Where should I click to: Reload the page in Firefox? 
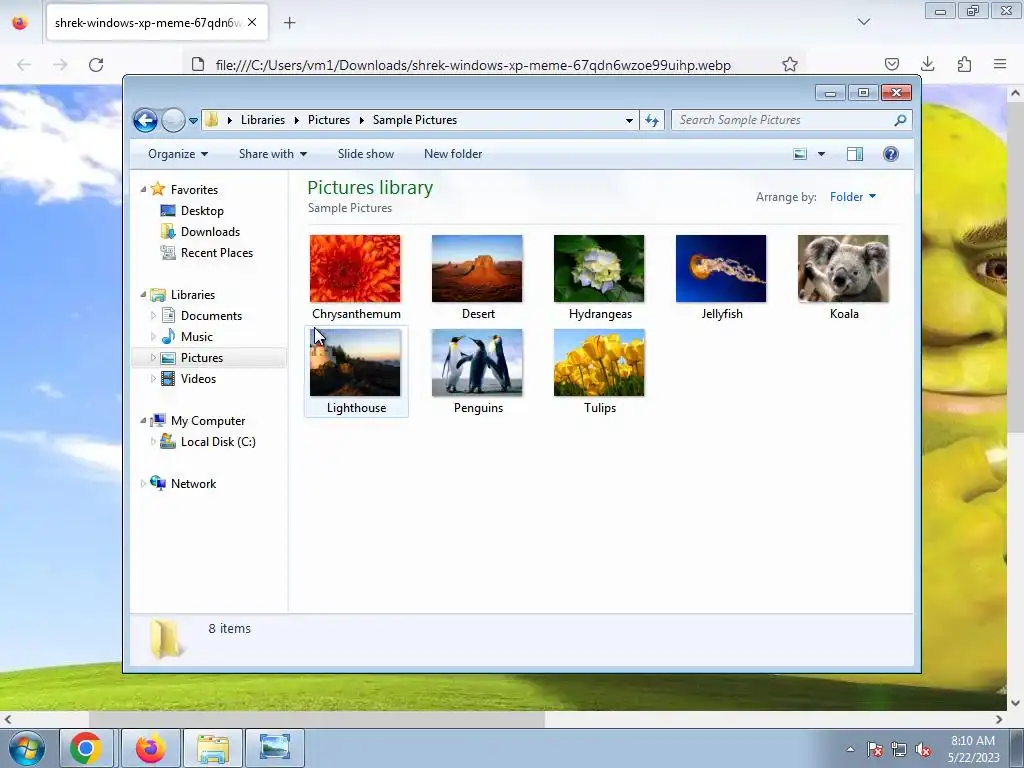click(x=96, y=65)
